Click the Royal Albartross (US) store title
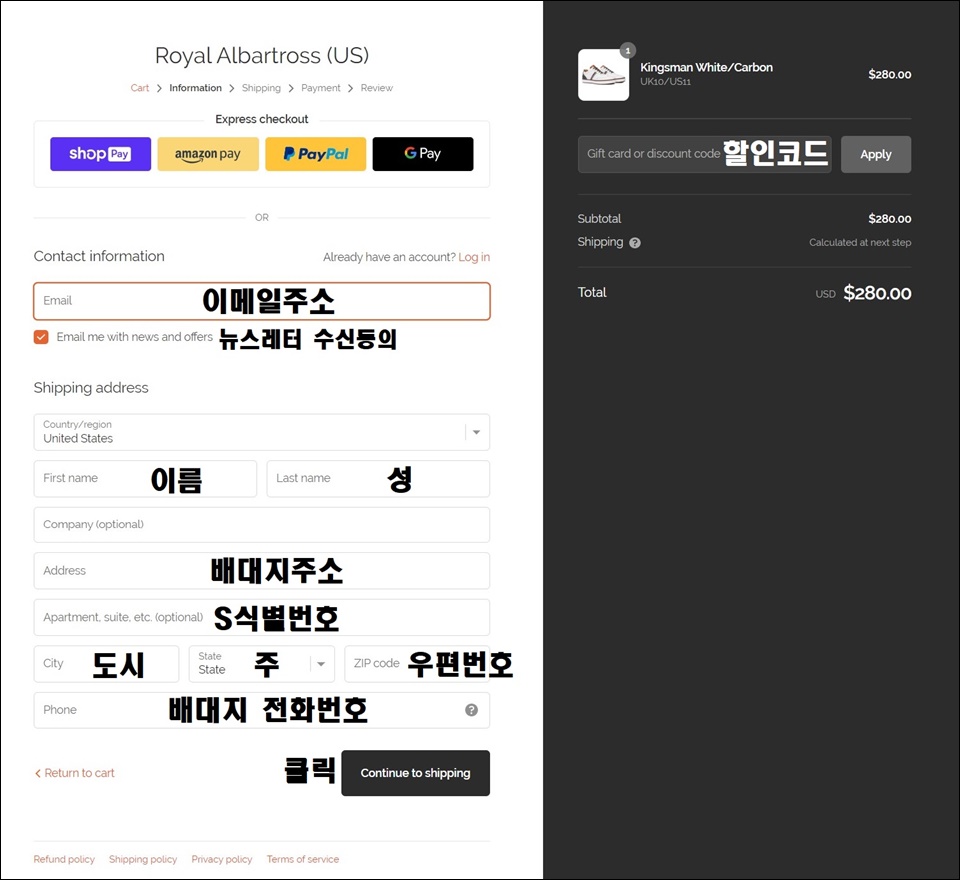Viewport: 960px width, 880px height. point(262,55)
